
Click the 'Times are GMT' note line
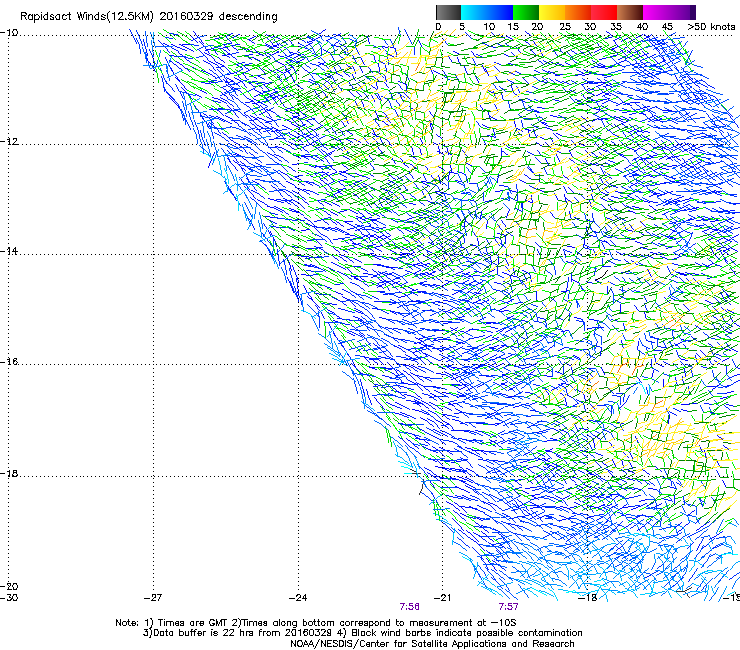coord(316,623)
